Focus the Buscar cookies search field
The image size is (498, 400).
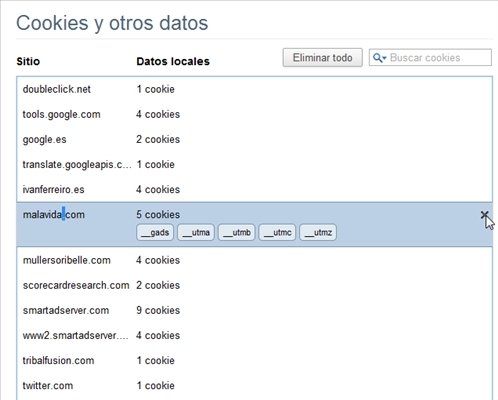(430, 58)
